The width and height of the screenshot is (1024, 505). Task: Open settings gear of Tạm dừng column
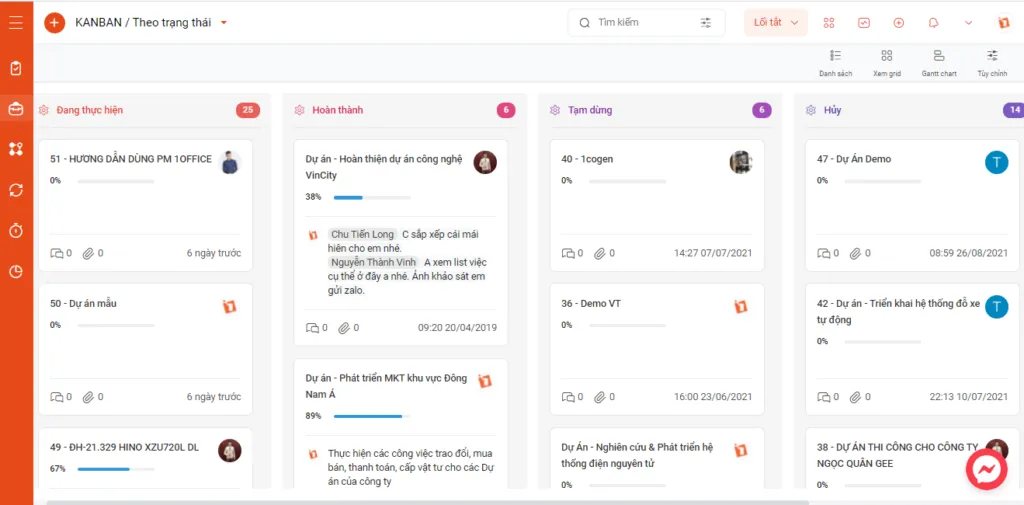click(x=555, y=110)
